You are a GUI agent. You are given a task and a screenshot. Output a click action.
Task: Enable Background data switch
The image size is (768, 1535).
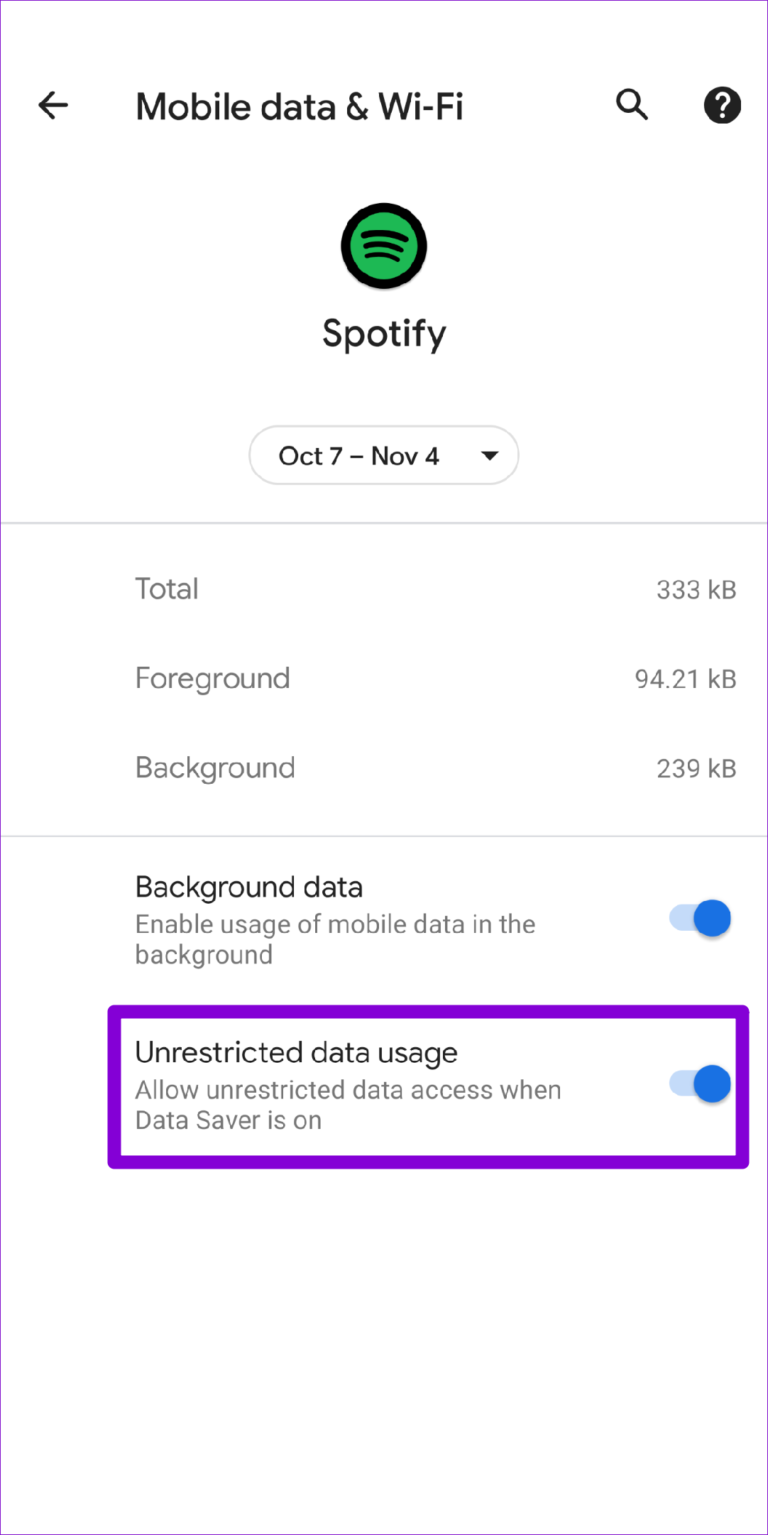(696, 918)
